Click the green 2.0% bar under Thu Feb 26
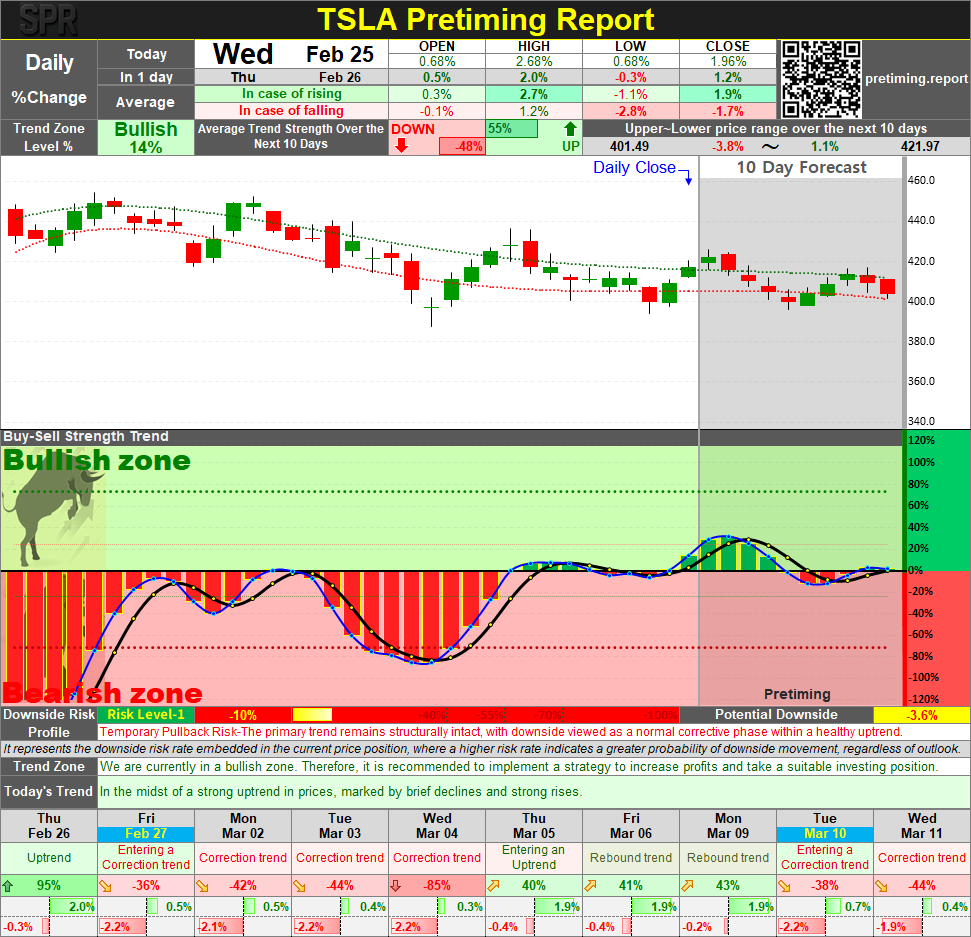This screenshot has height=937, width=971. tap(72, 907)
